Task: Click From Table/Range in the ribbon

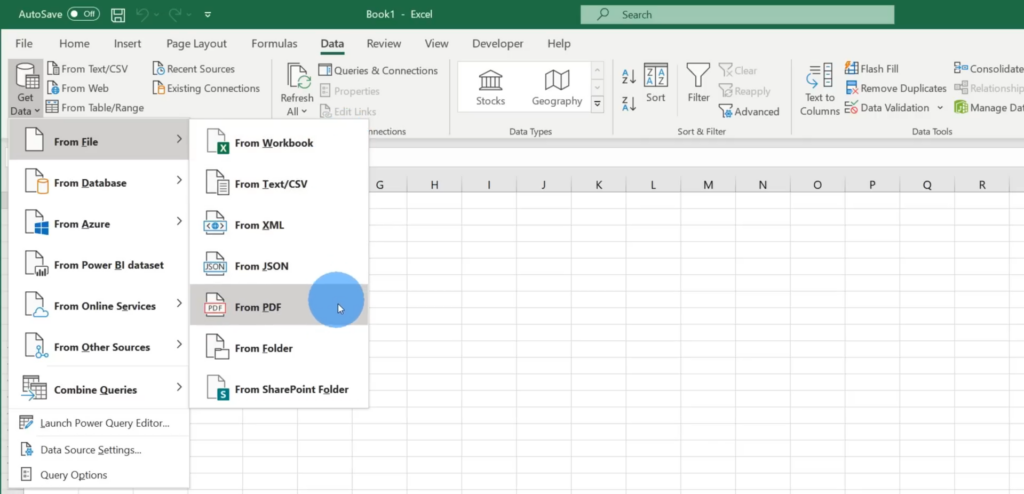Action: coord(95,108)
